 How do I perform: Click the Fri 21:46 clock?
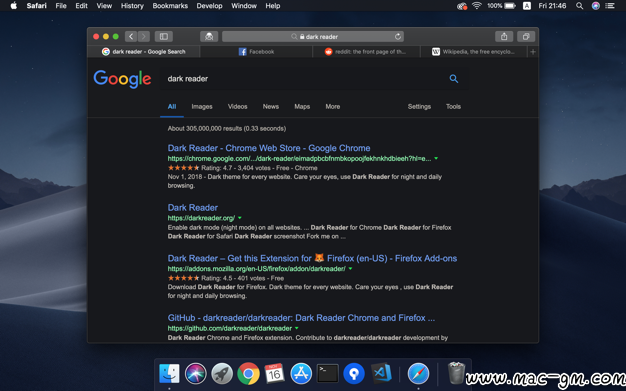pyautogui.click(x=552, y=6)
